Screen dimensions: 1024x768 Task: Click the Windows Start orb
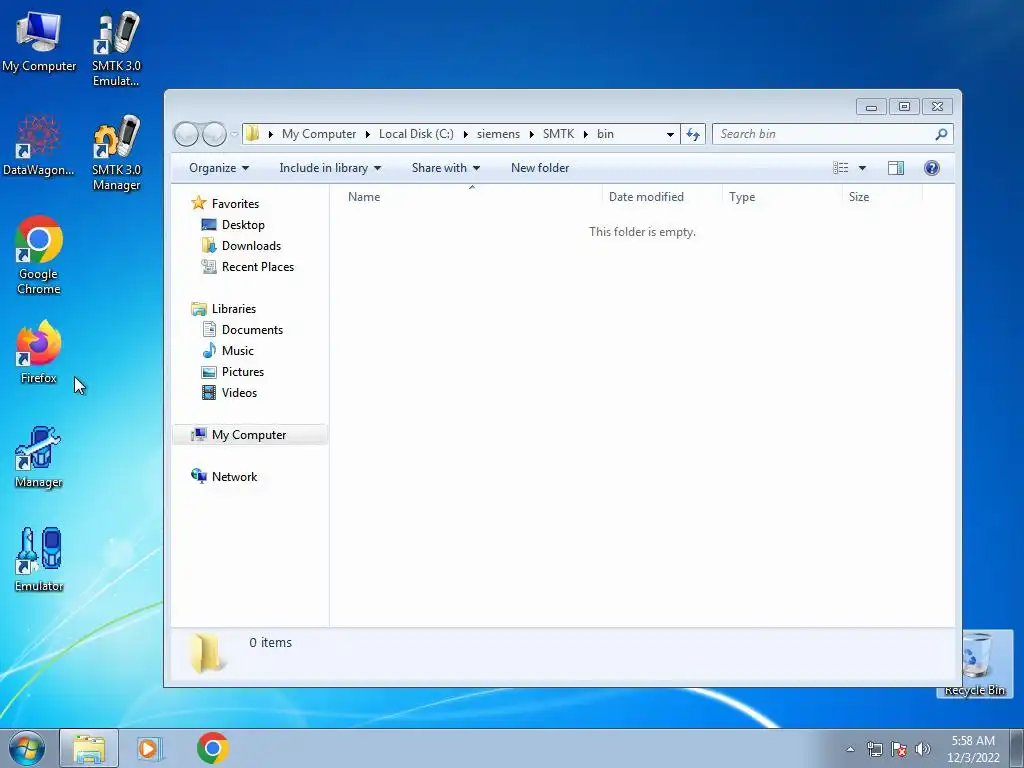(x=27, y=748)
